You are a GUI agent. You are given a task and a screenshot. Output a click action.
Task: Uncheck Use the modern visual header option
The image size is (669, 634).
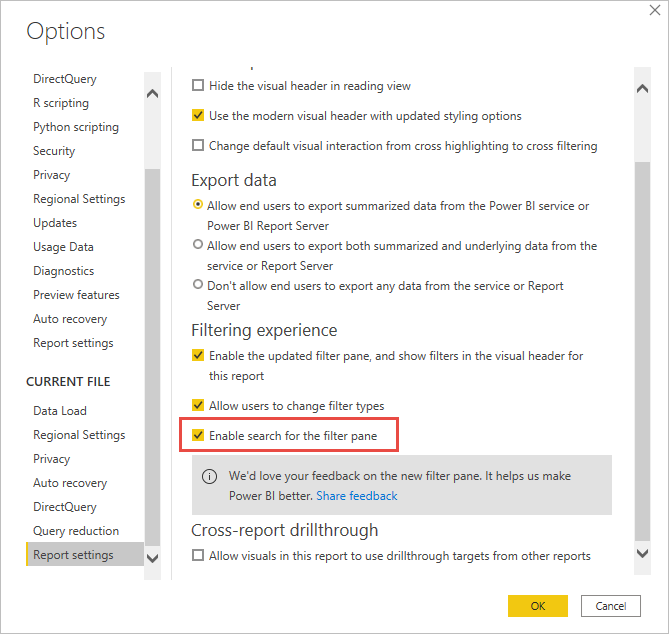click(x=198, y=115)
